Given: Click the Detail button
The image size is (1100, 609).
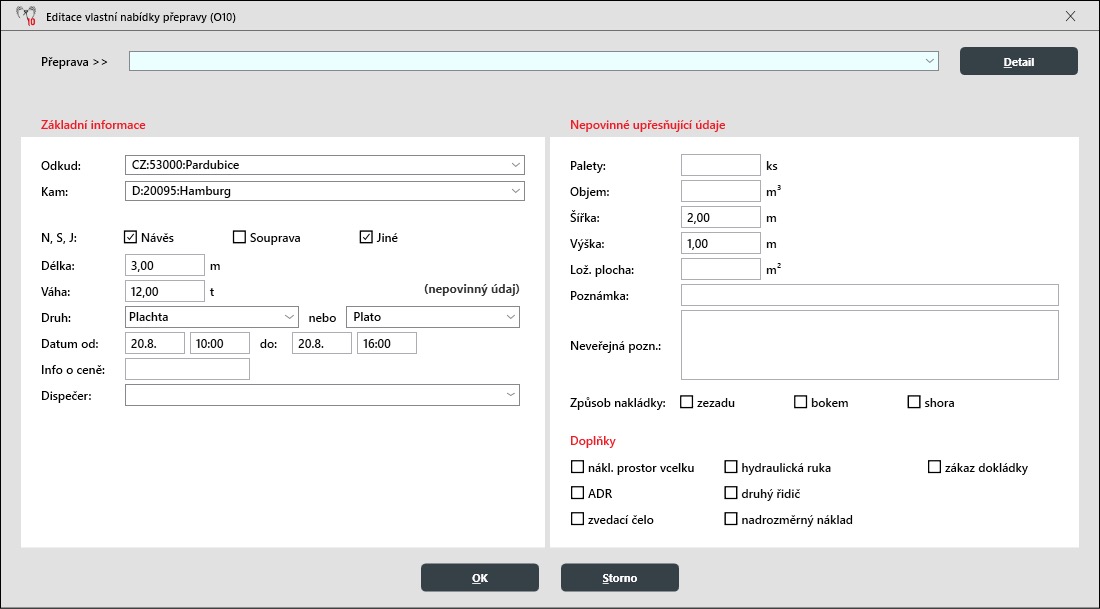Looking at the screenshot, I should [1018, 62].
